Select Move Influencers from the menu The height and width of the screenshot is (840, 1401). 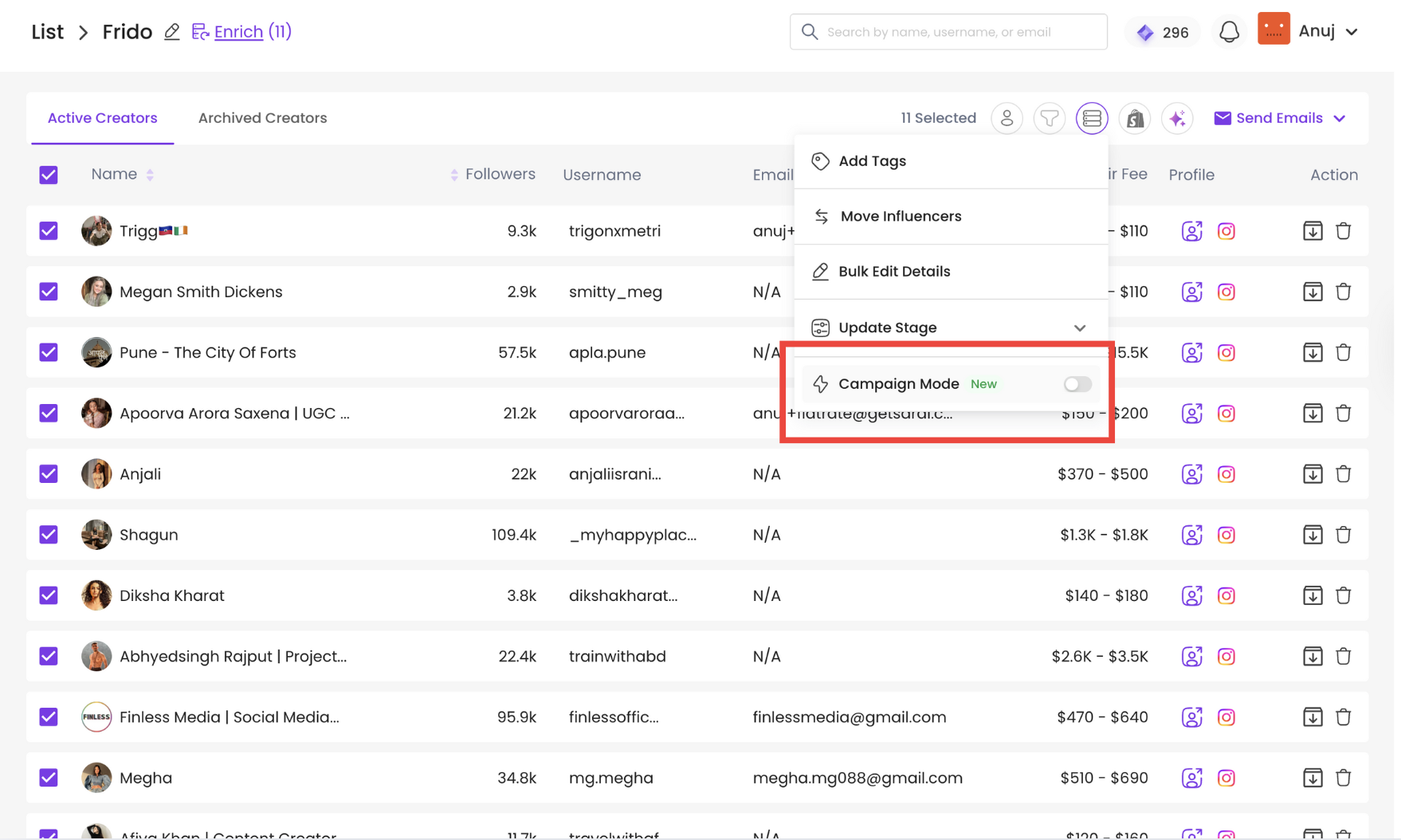[900, 216]
